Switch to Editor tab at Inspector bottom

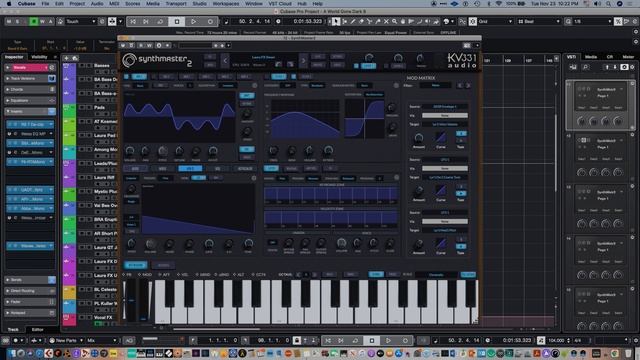click(38, 329)
